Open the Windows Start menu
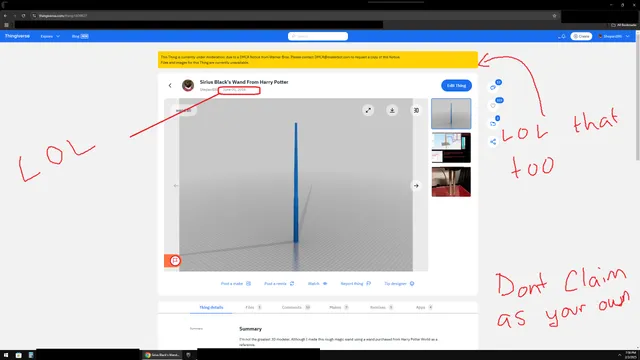 pyautogui.click(x=6, y=355)
